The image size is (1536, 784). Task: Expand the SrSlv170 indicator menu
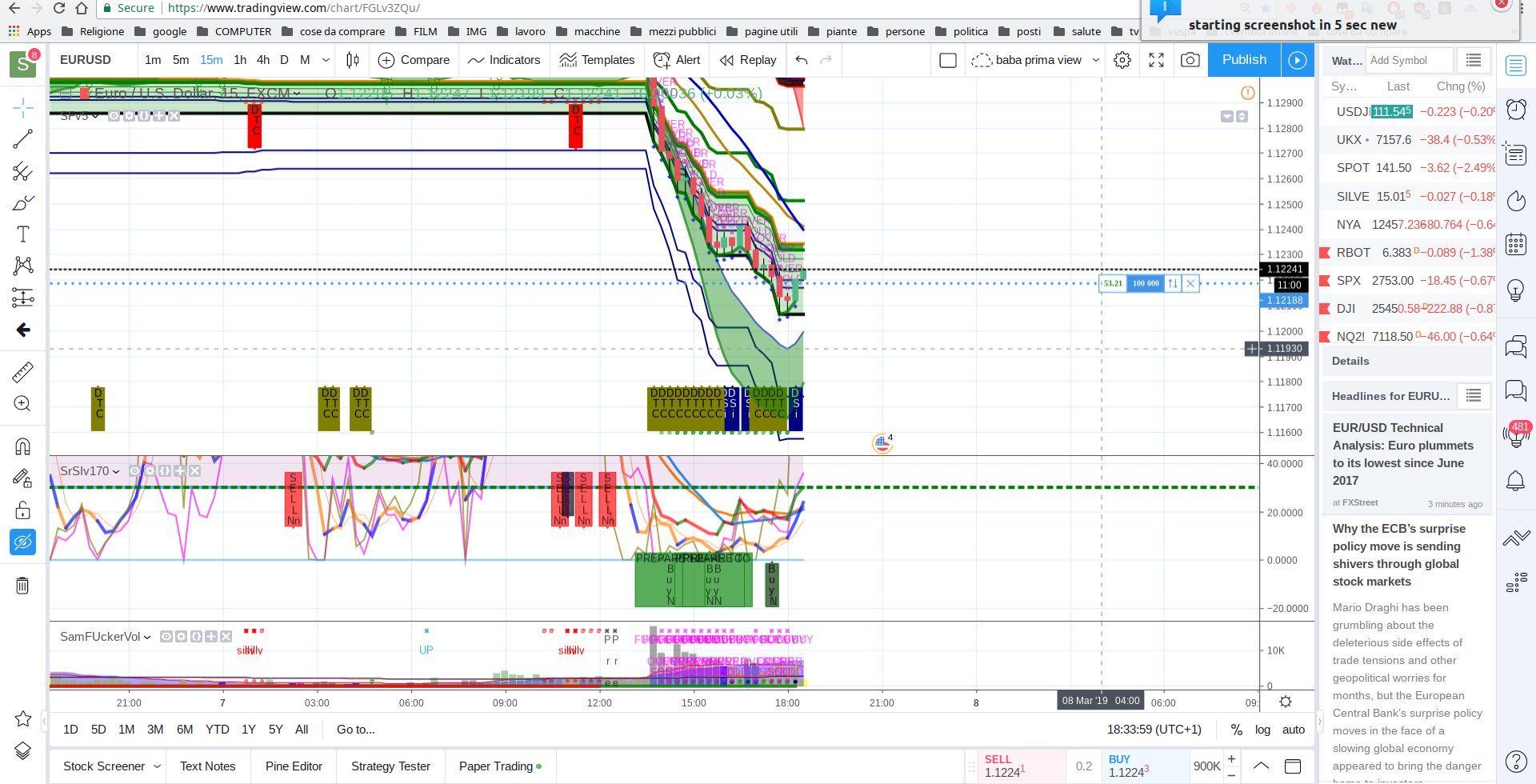(x=116, y=471)
